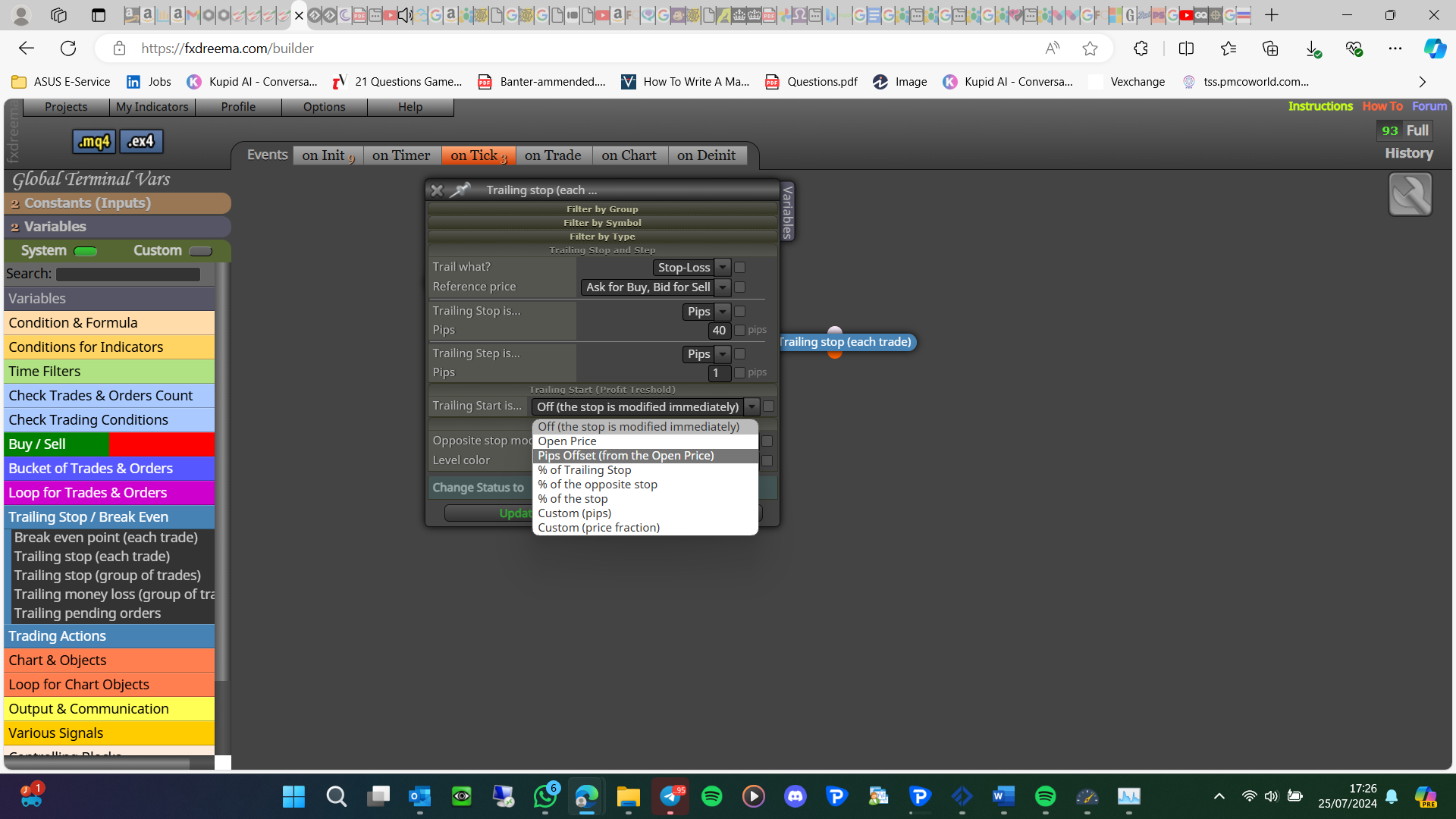The image size is (1456, 819).
Task: Expand the Filter by Group section
Action: click(x=602, y=209)
